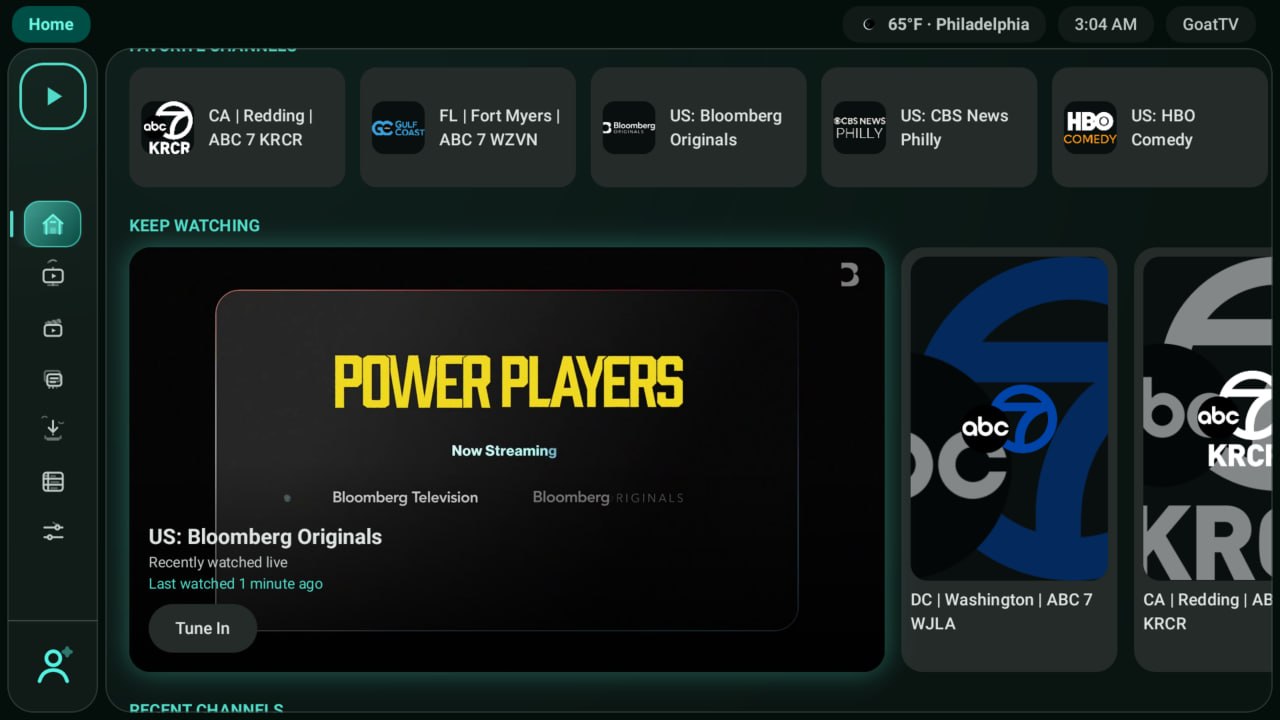Click the KEEP WATCHING section heading
Screen dimensions: 1280x720
pos(194,225)
